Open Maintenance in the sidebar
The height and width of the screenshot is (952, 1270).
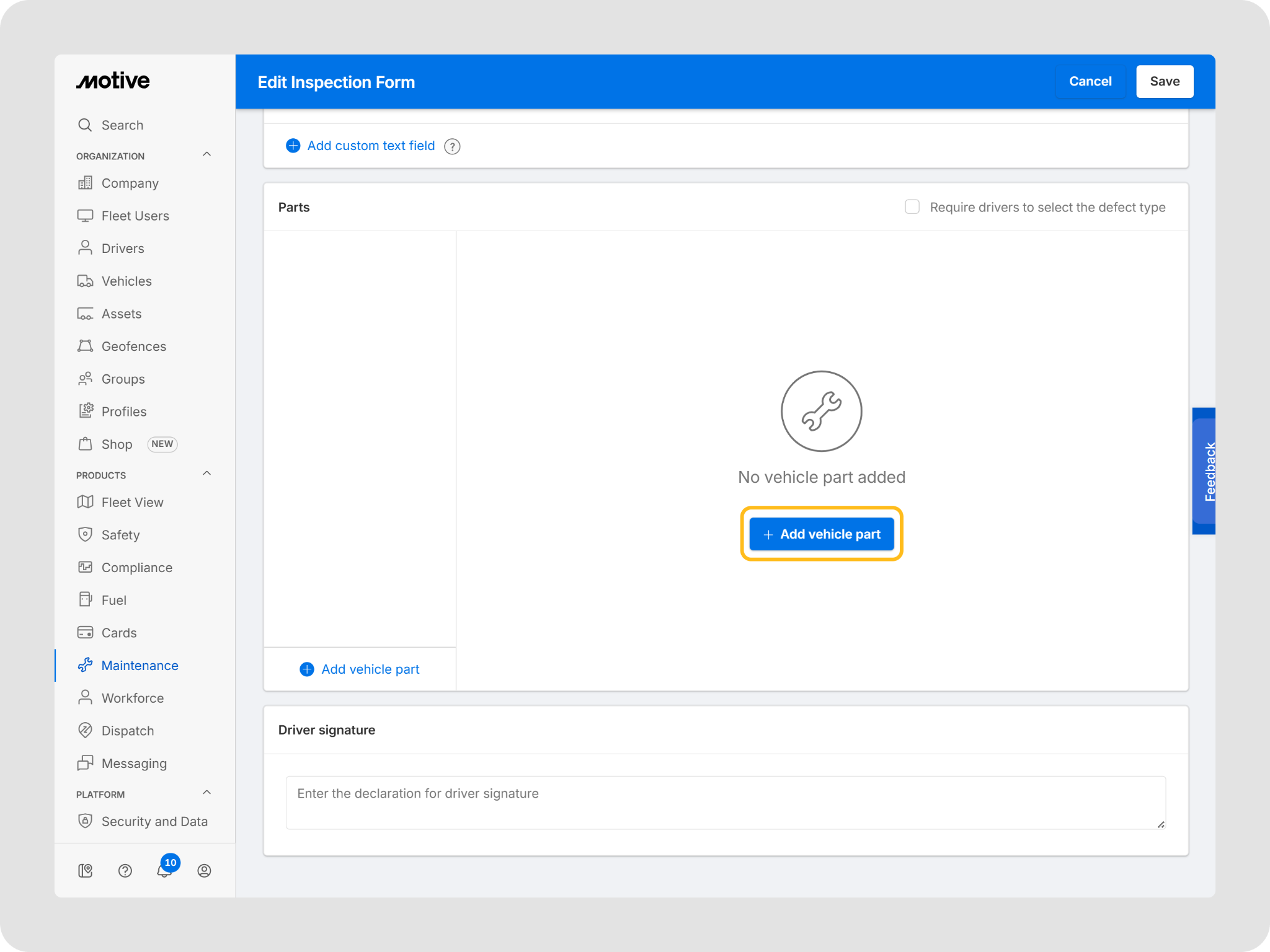tap(140, 665)
